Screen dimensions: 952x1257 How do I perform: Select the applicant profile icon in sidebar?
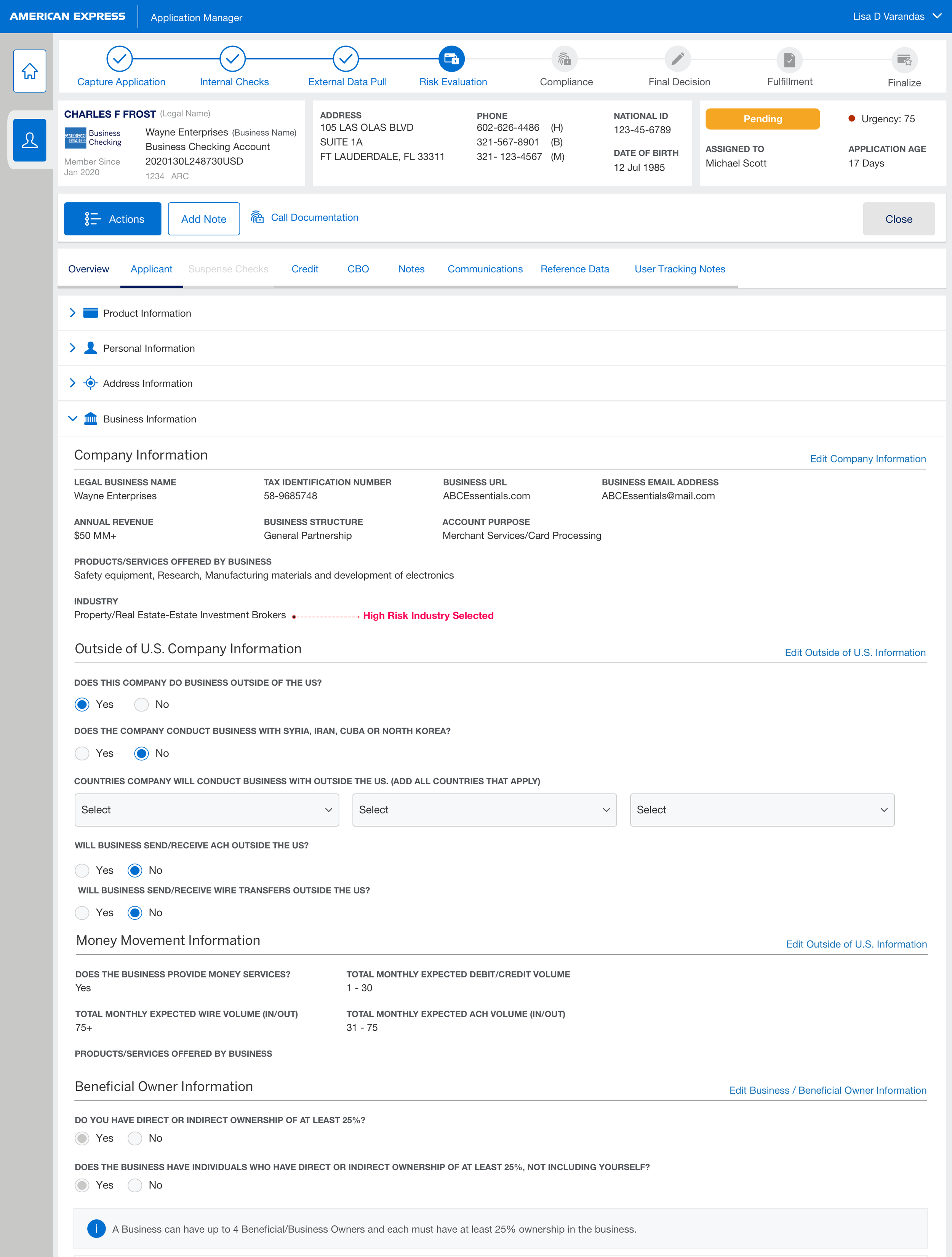[29, 140]
